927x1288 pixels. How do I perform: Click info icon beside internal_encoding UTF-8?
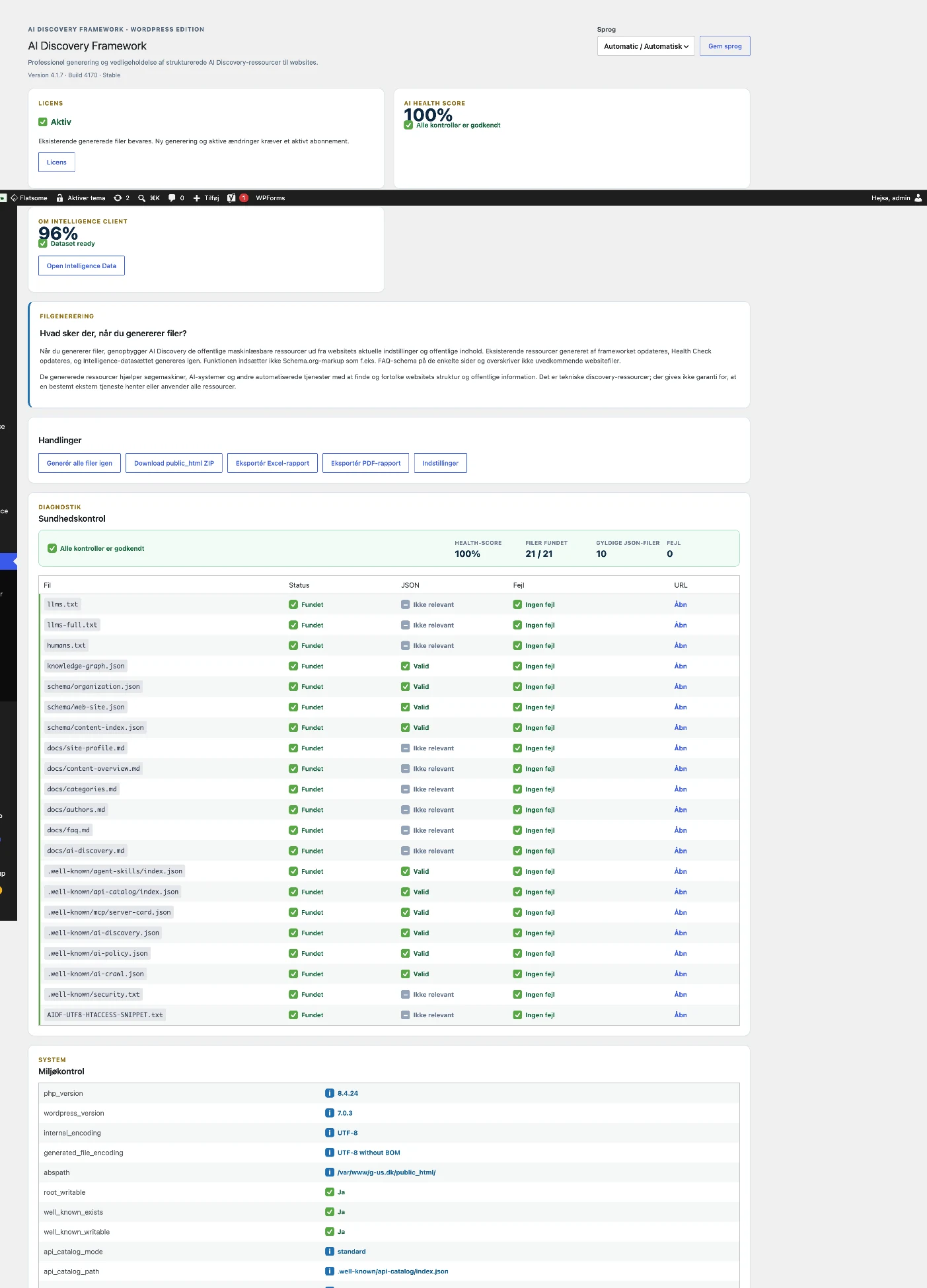[x=330, y=1133]
